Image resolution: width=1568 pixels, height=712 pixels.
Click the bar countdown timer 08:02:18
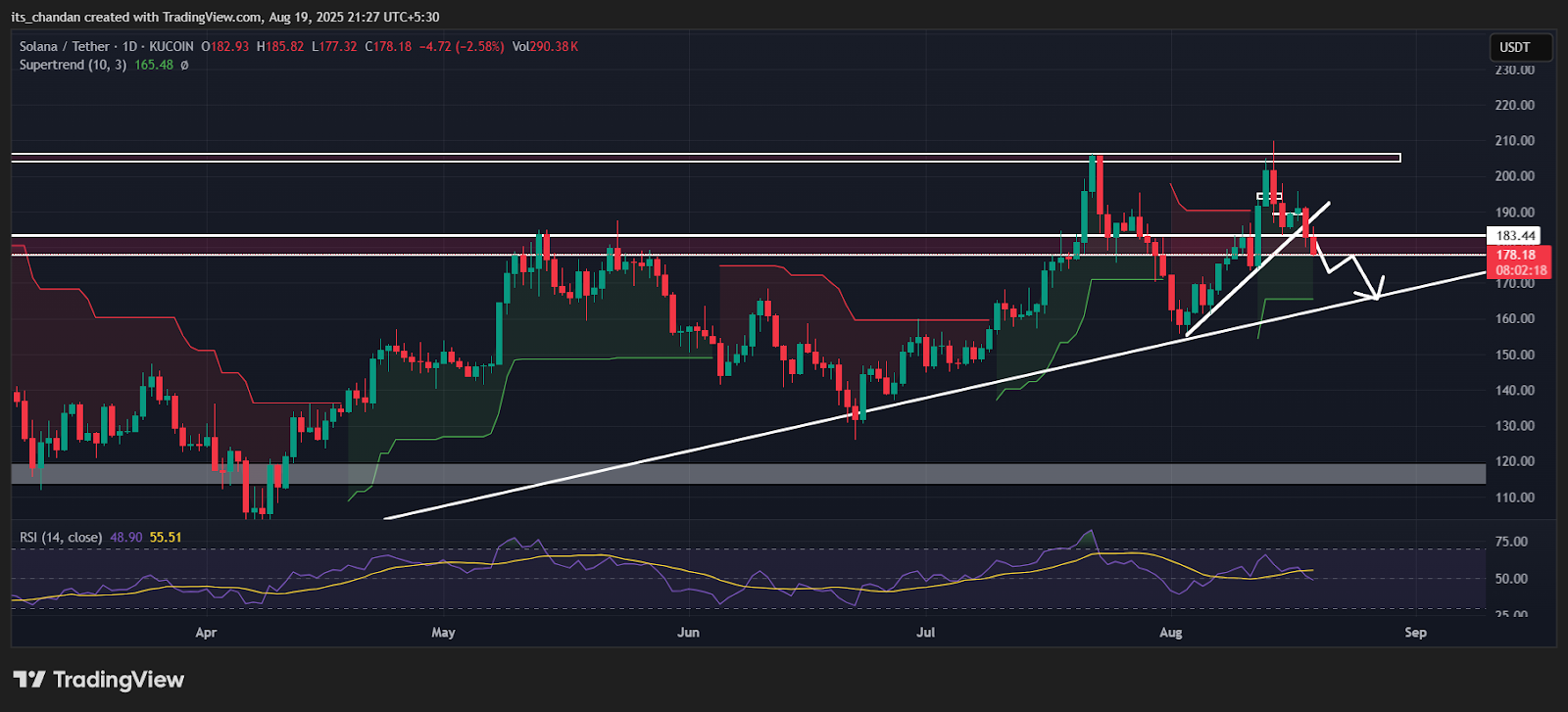tap(1520, 270)
